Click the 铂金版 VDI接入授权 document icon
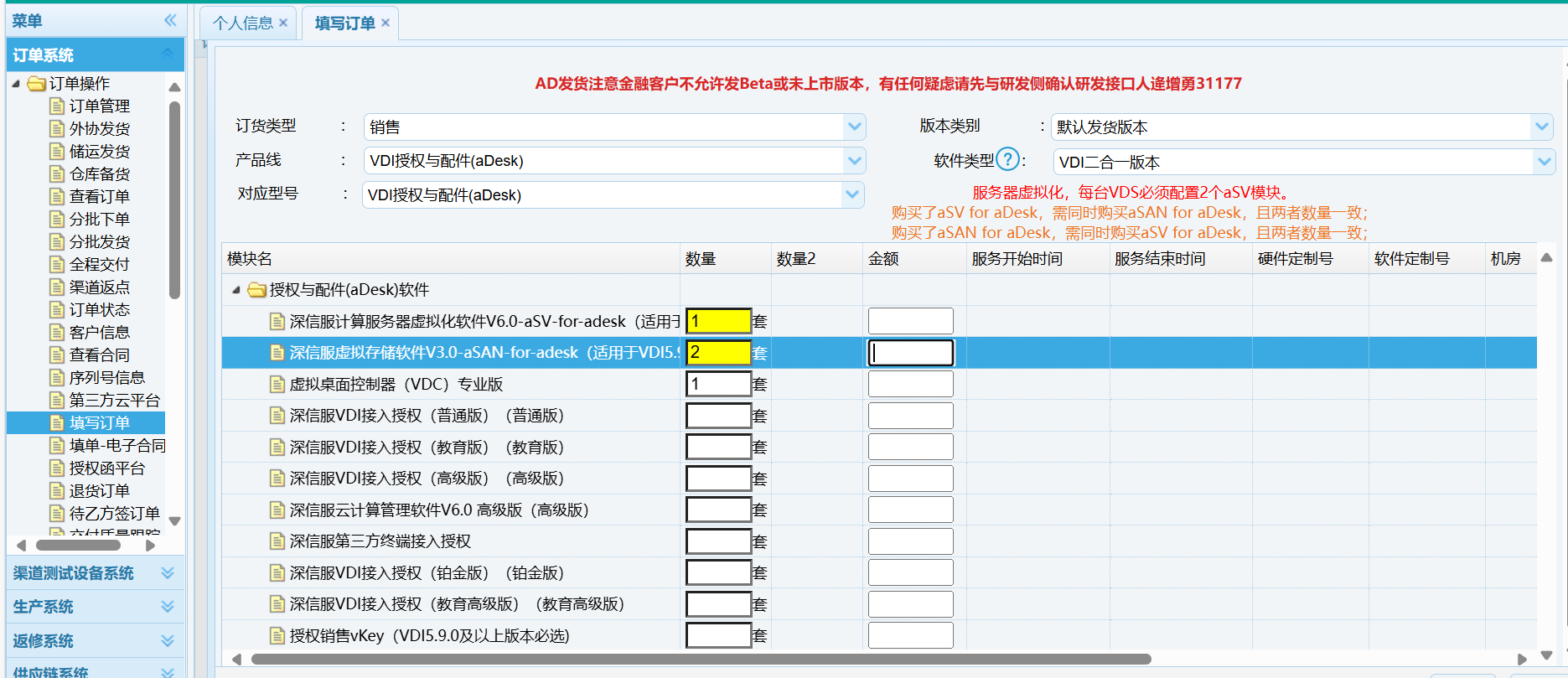 pyautogui.click(x=277, y=572)
